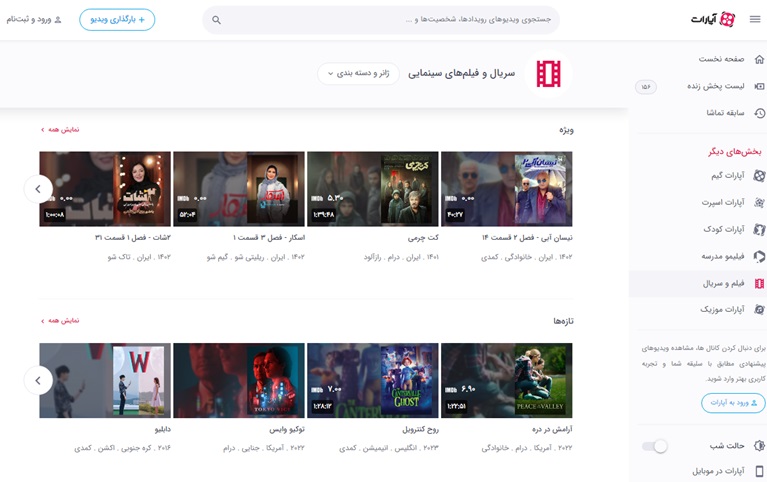Click the large film strip category icon

[x=548, y=74]
